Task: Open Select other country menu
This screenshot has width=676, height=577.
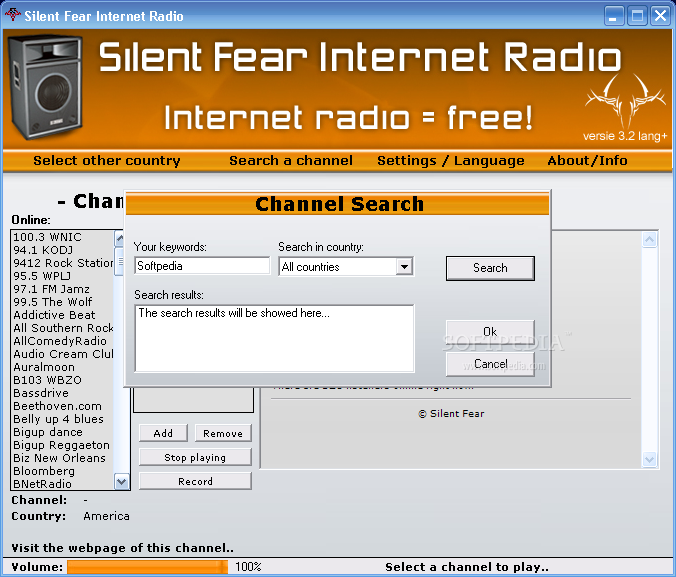Action: [107, 160]
